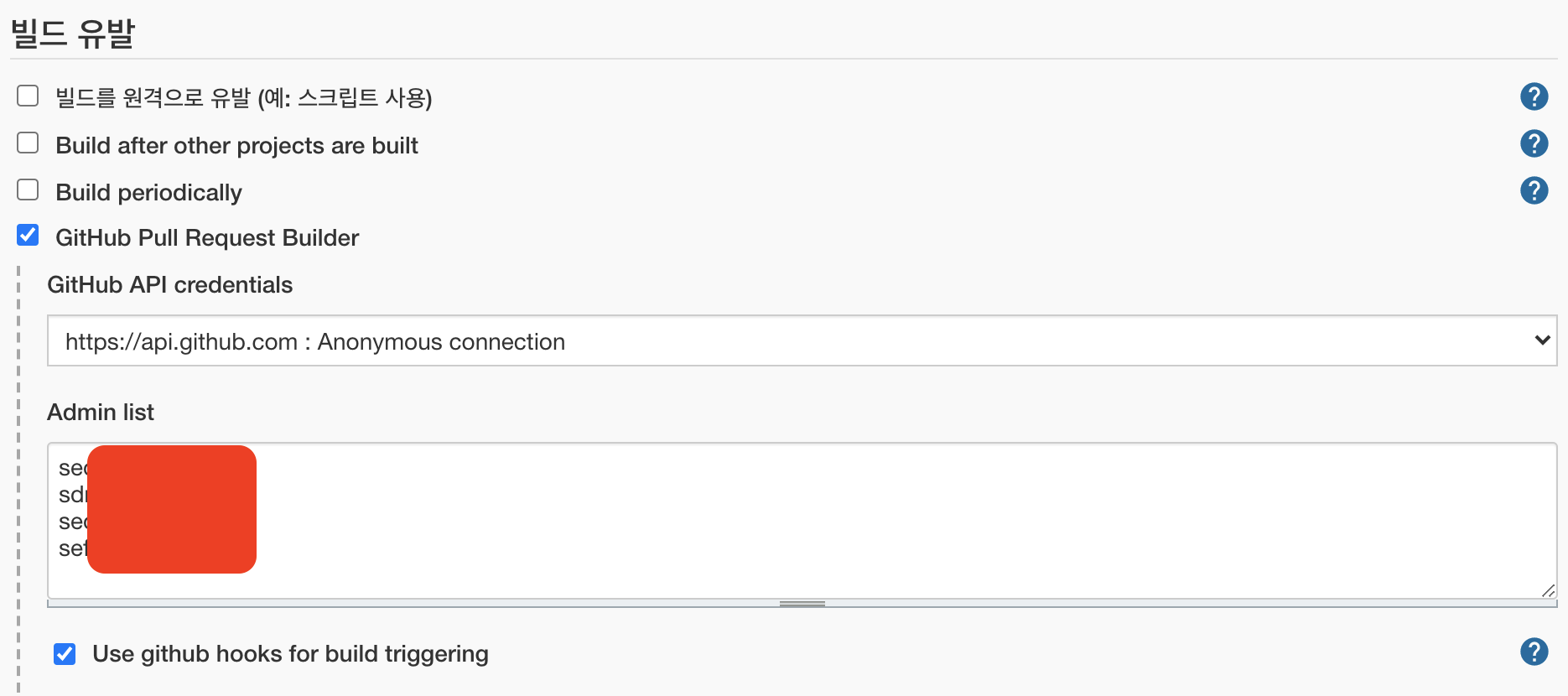1568x696 pixels.
Task: Click the horizontal drag handle under Admin list
Action: point(802,602)
